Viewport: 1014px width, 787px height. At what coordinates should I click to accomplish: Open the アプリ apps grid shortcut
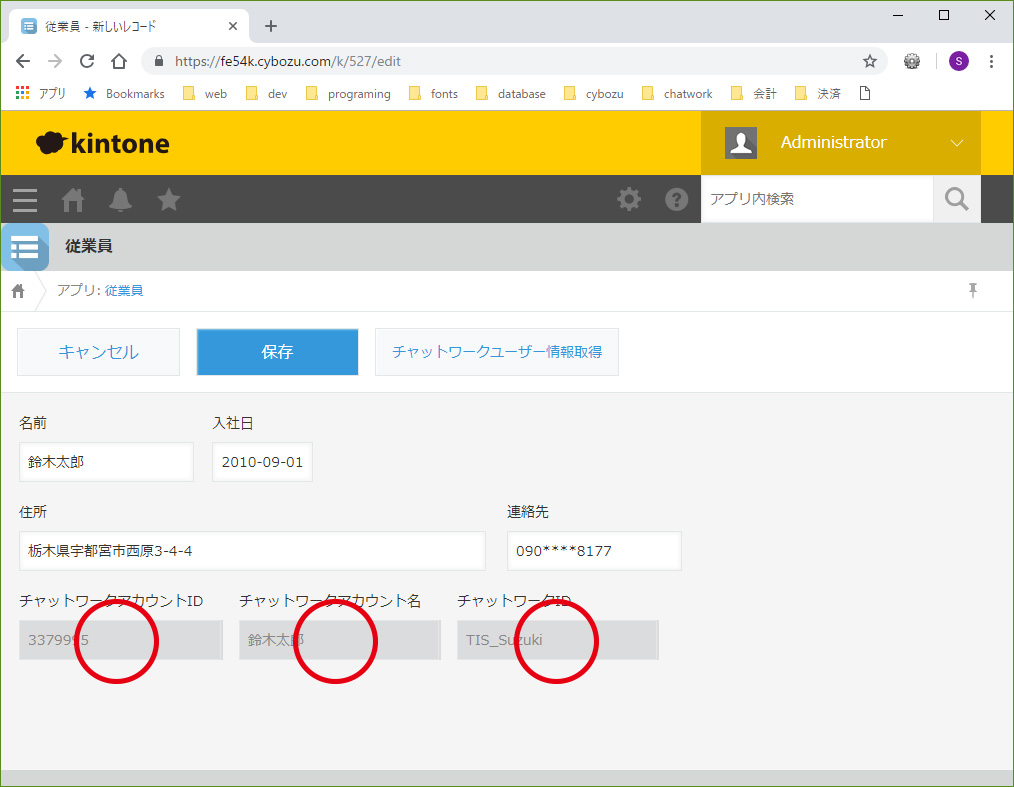40,94
